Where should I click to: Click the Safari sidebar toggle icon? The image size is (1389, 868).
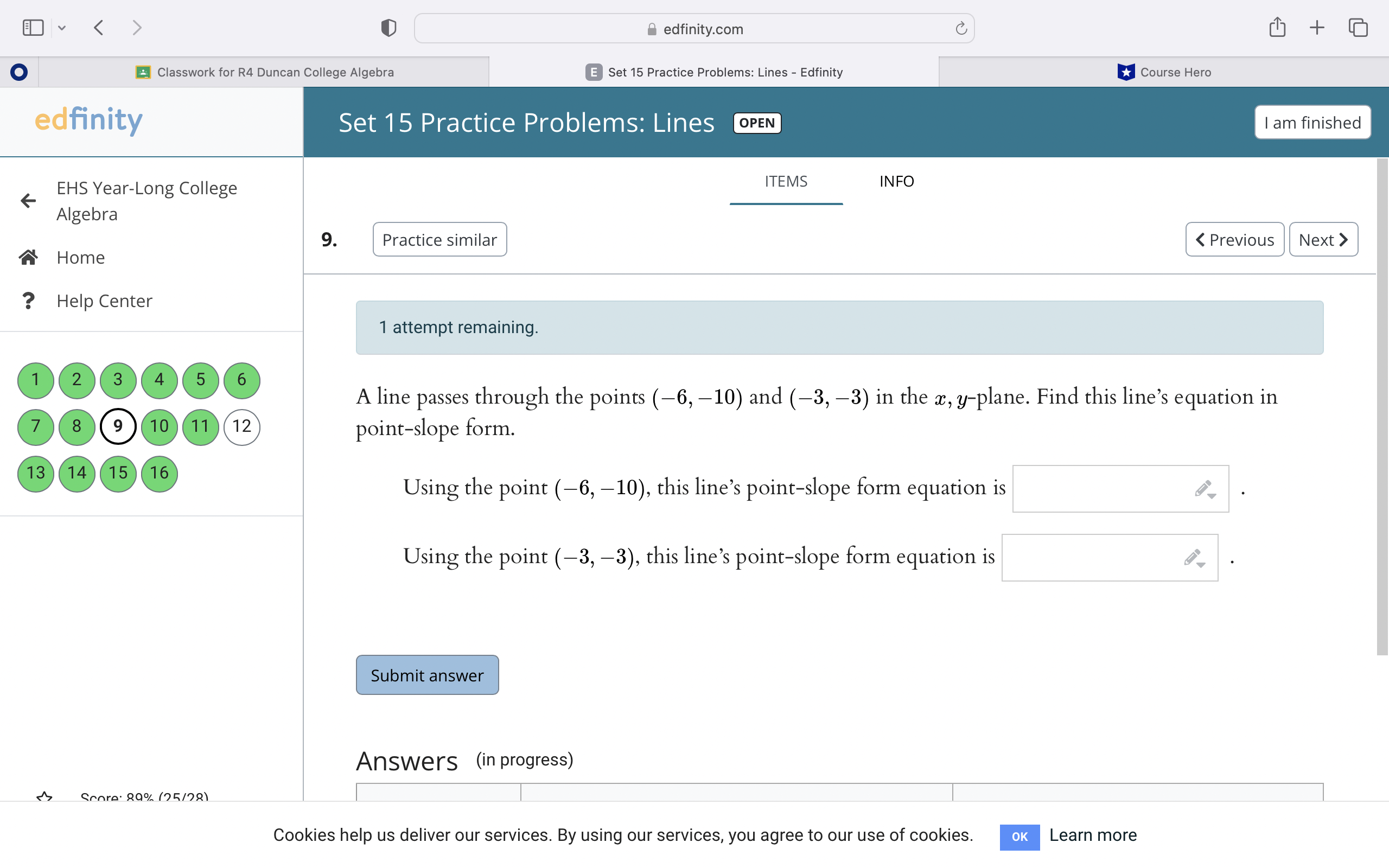[x=33, y=28]
